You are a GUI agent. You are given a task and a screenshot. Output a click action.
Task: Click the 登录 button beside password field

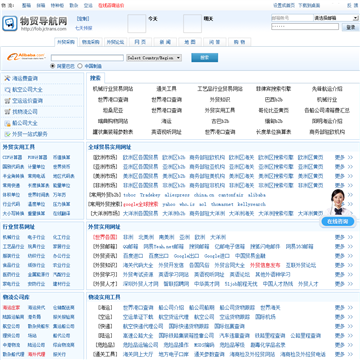click(351, 27)
